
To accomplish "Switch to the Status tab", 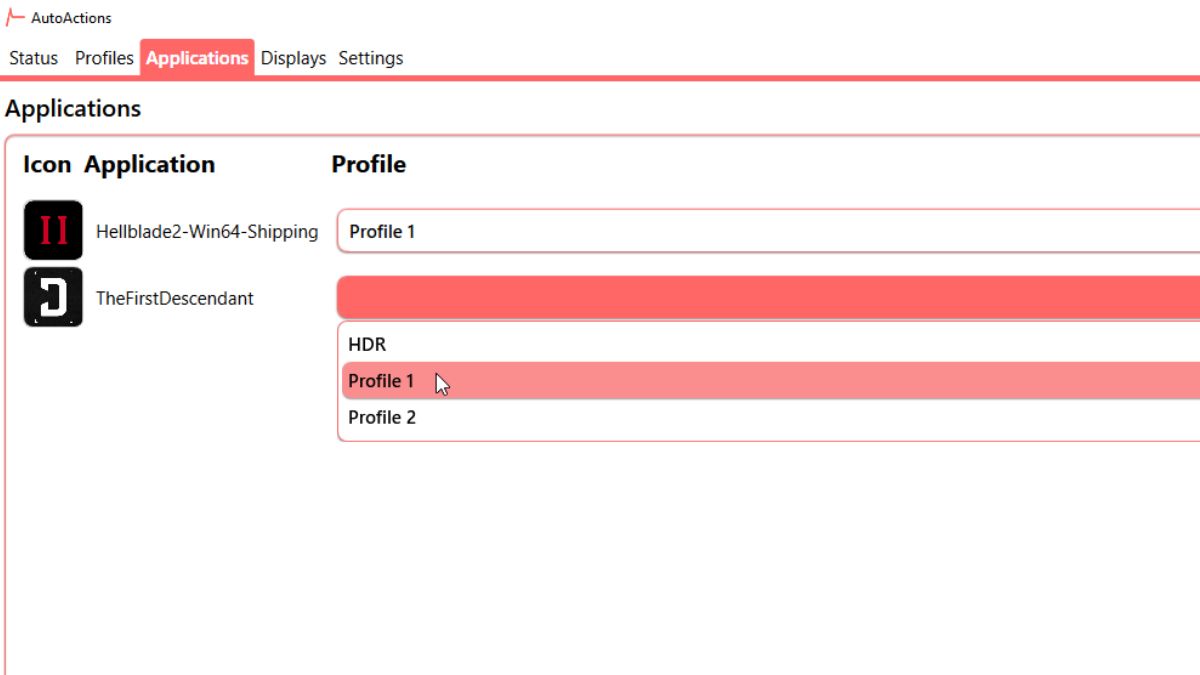I will pos(34,58).
